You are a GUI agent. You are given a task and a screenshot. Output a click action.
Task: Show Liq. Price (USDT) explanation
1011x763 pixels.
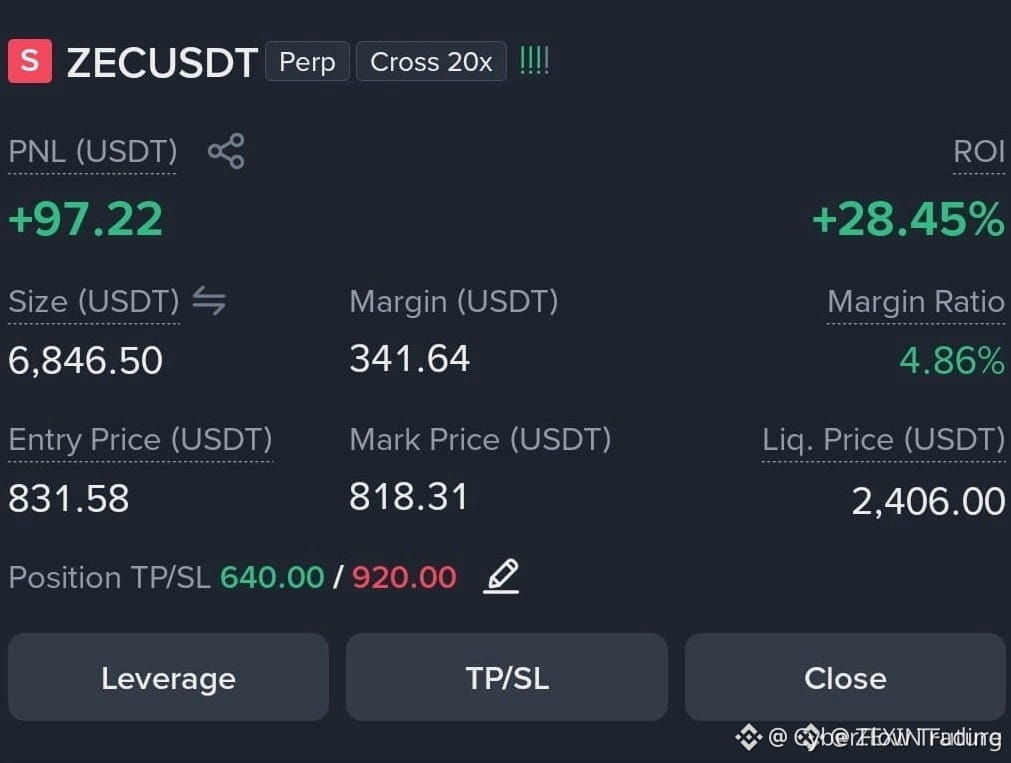(x=883, y=440)
